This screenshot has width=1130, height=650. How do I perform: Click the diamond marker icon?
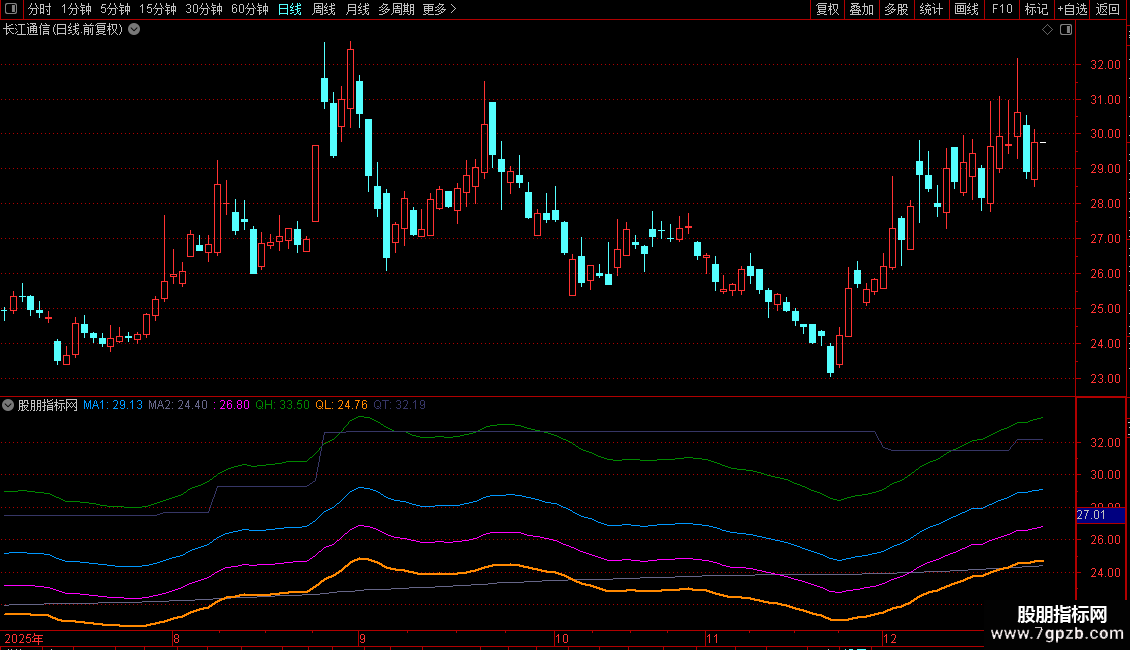(x=1047, y=30)
